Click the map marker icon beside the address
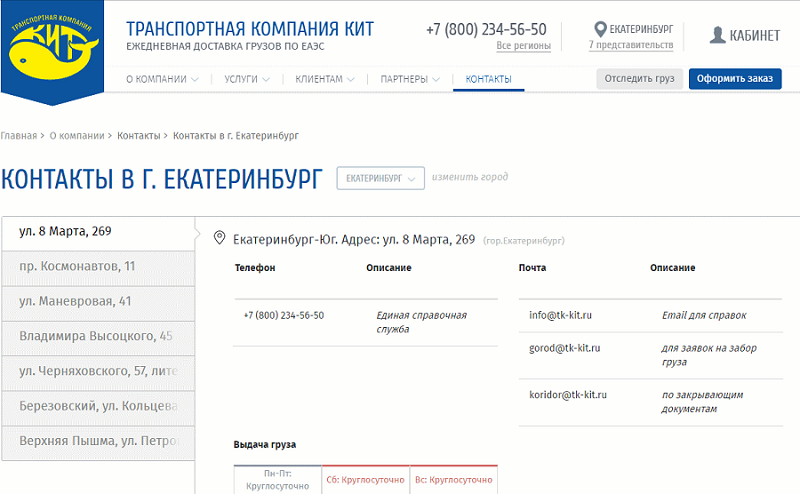Screen dimensions: 800x494 click(219, 238)
